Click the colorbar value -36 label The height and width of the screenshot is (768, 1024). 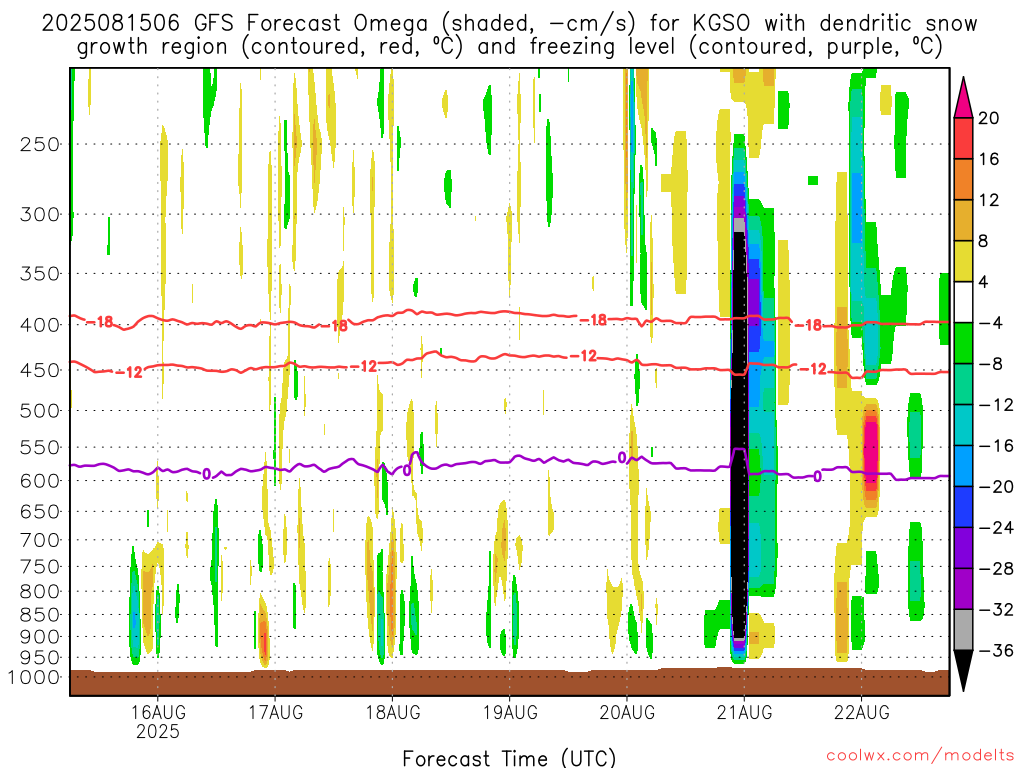click(996, 650)
